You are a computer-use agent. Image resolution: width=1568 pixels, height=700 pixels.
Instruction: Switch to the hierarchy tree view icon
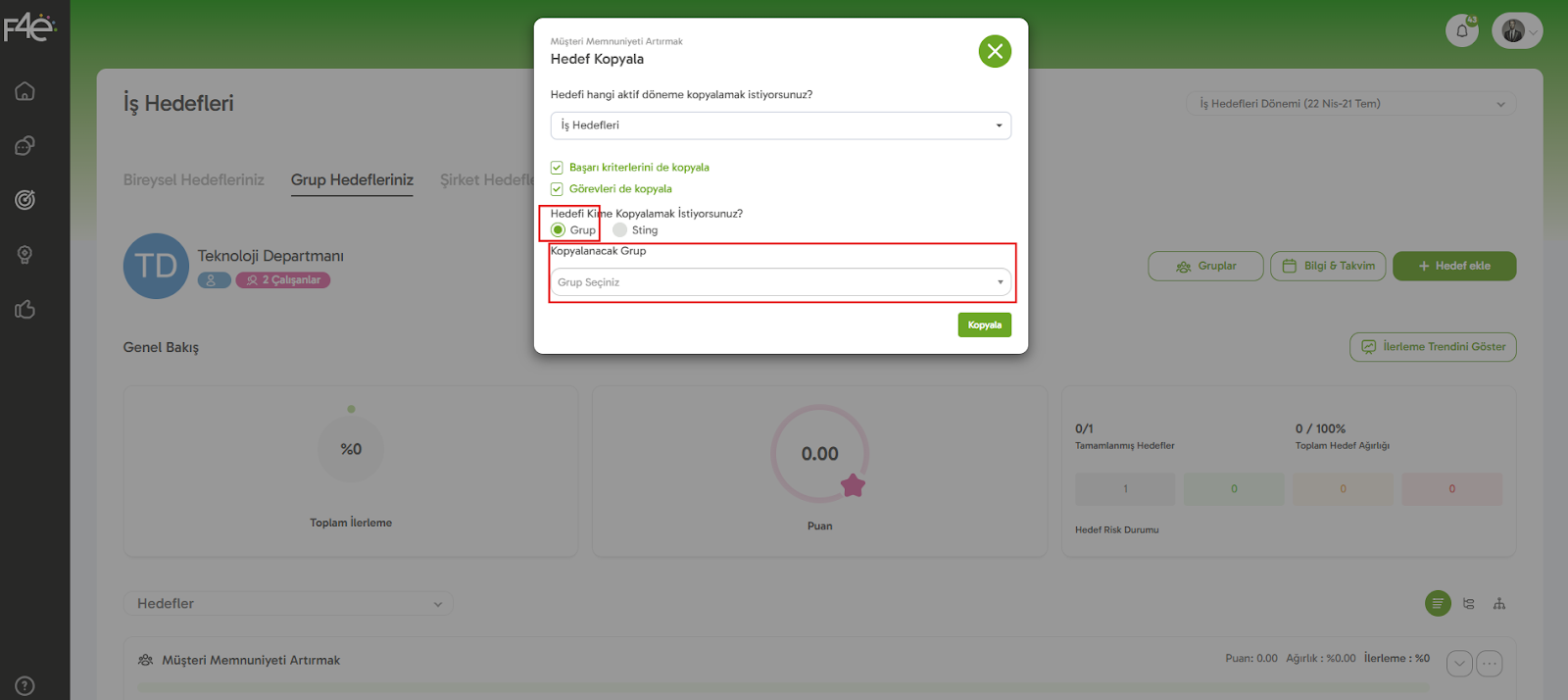pos(1498,604)
